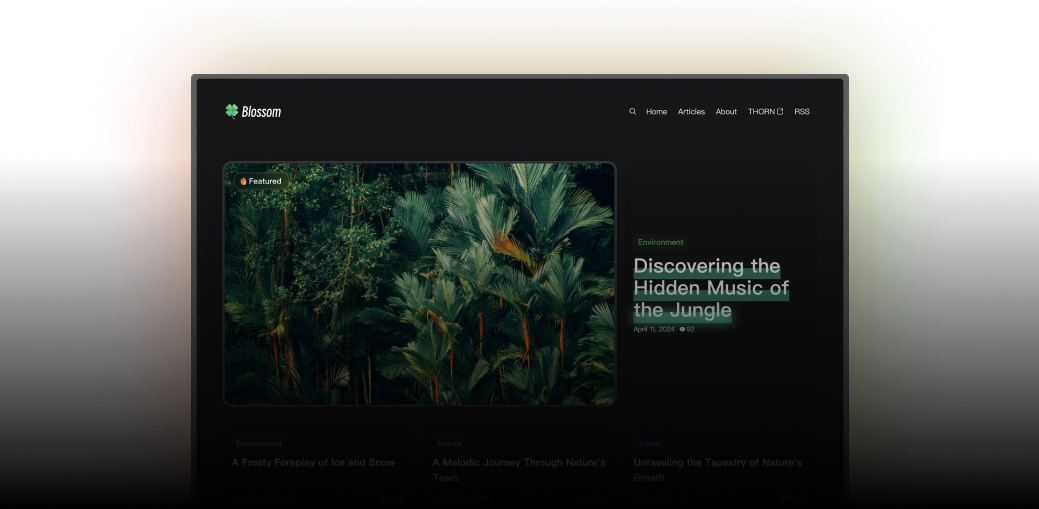Screen dimensions: 1039x509
Task: Read 'A Frosty Foreplay of Ice and Snow'
Action: (313, 463)
